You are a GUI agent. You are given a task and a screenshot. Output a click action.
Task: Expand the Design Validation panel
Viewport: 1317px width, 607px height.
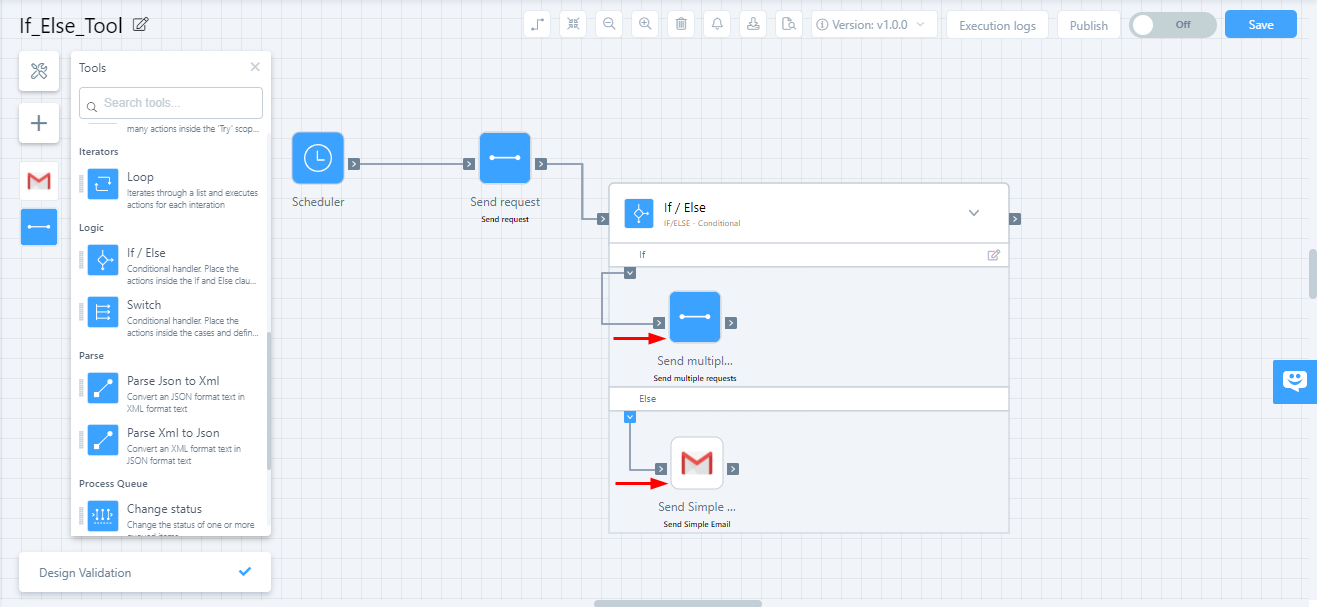click(145, 572)
